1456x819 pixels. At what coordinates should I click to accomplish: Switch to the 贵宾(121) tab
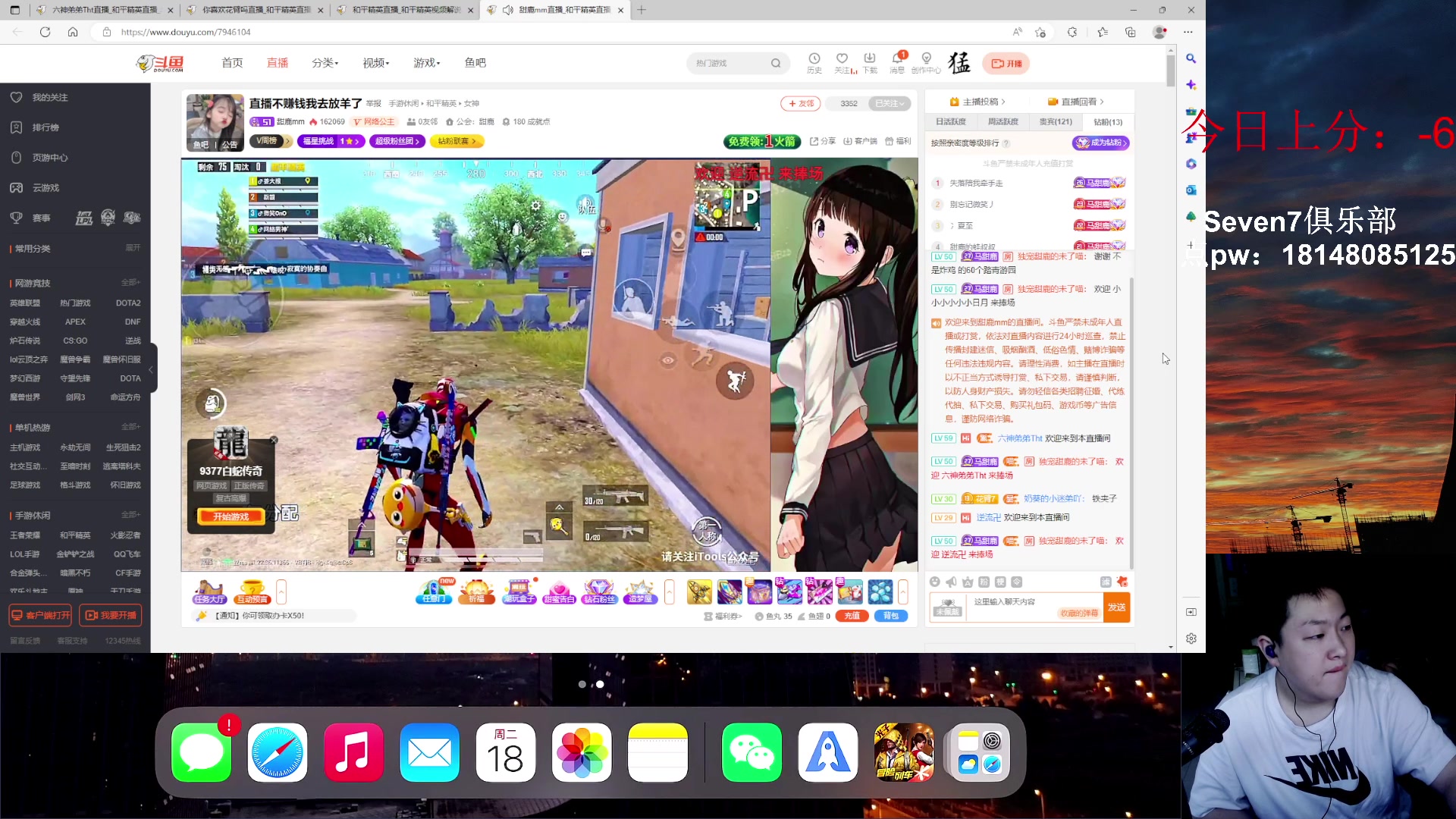(x=1055, y=121)
